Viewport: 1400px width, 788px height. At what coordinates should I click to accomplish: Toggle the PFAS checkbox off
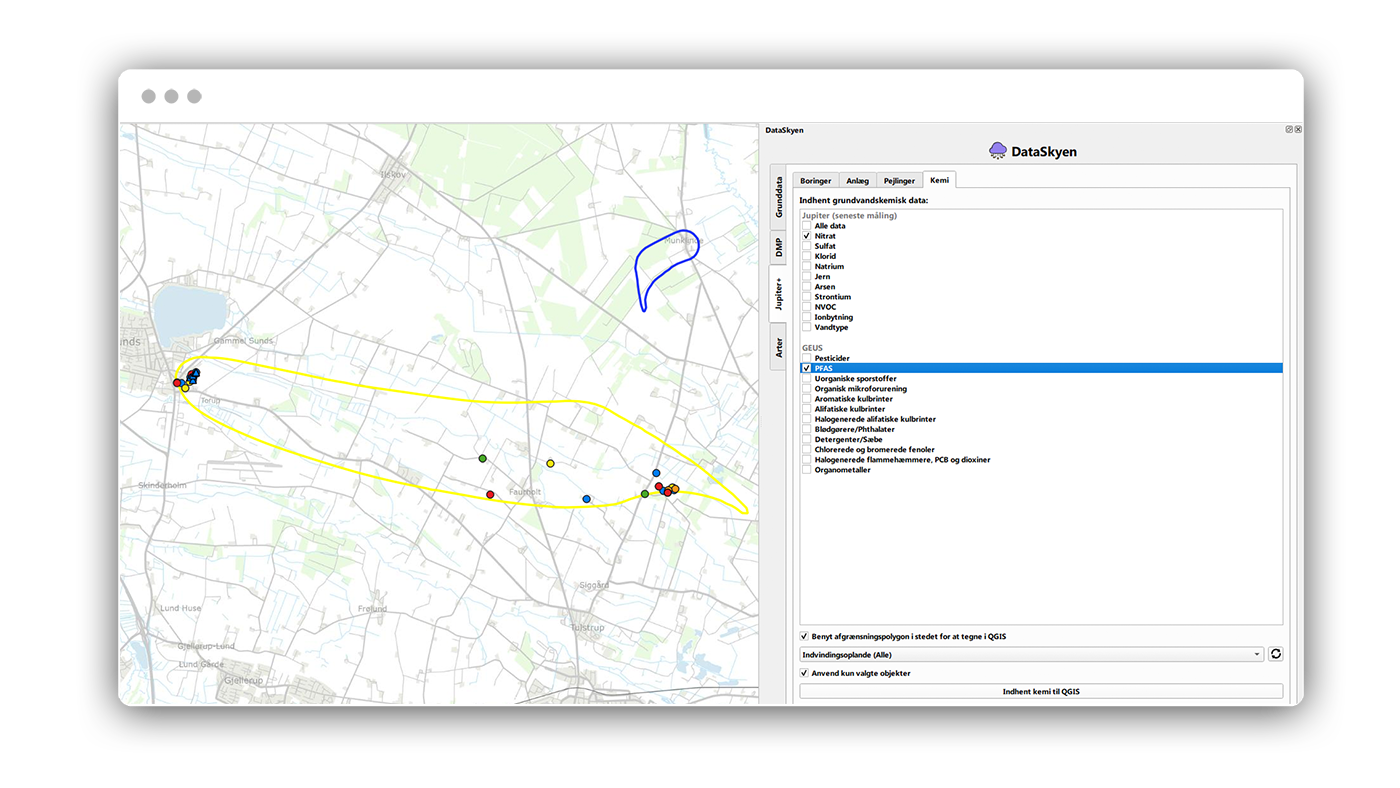(x=806, y=368)
